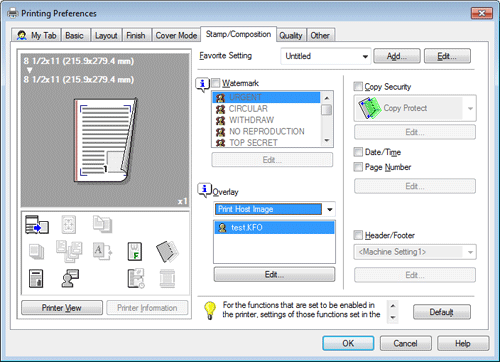Open Help for printing preferences

pos(463,343)
